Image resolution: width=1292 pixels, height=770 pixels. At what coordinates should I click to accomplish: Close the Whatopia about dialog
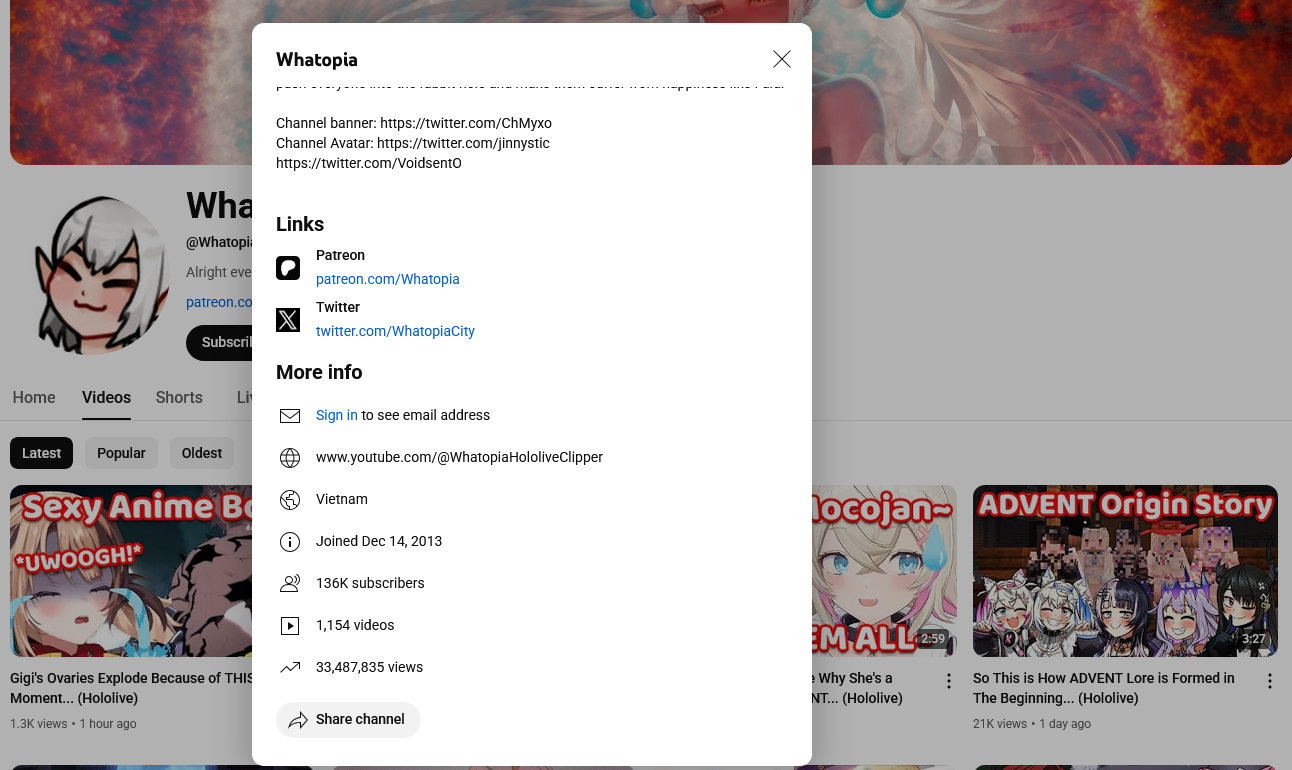point(782,59)
